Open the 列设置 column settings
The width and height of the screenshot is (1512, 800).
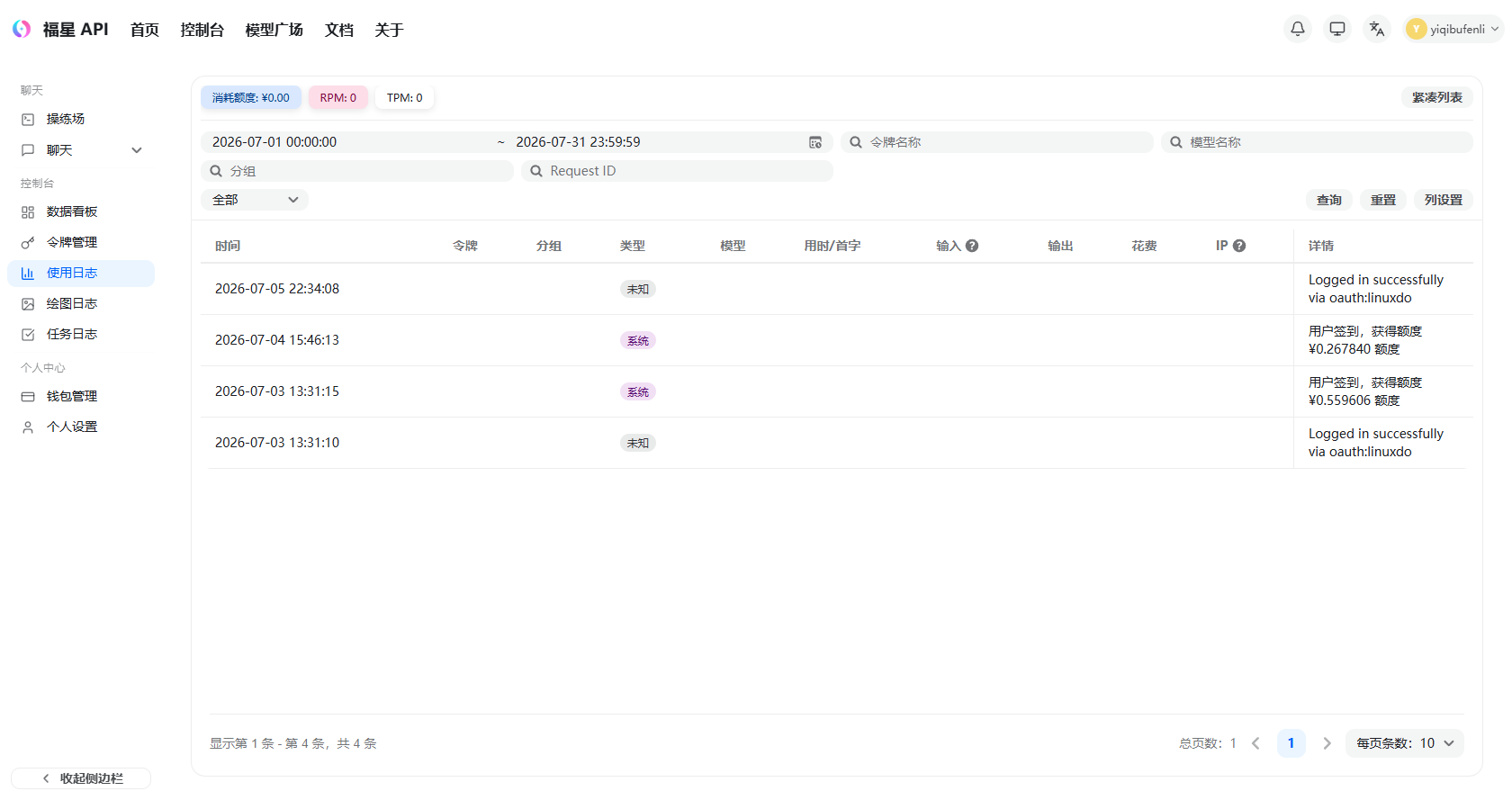tap(1444, 200)
